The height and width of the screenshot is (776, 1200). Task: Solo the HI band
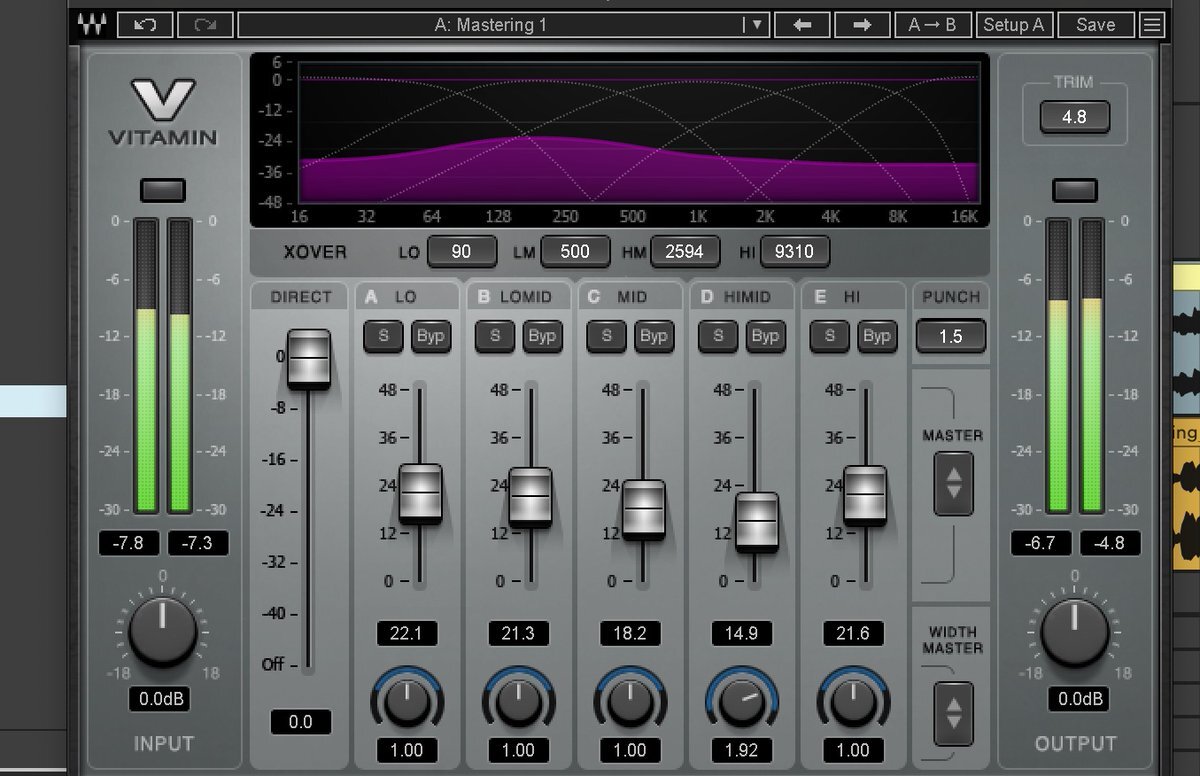click(x=830, y=336)
